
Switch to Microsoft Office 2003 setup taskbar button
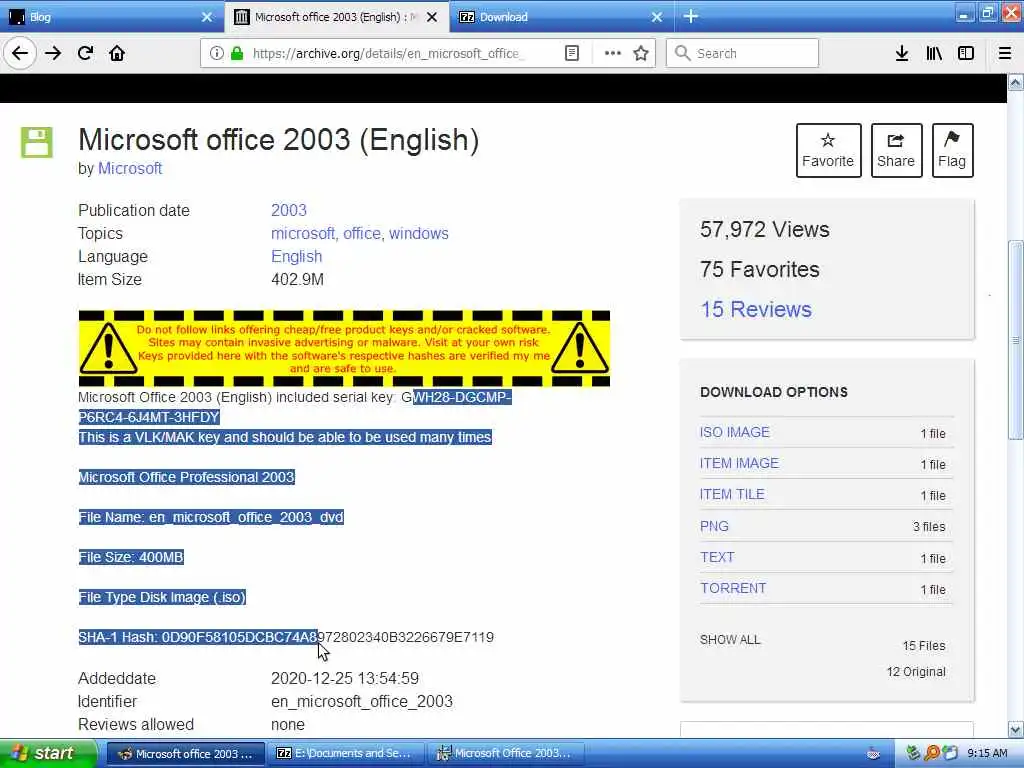click(x=505, y=754)
